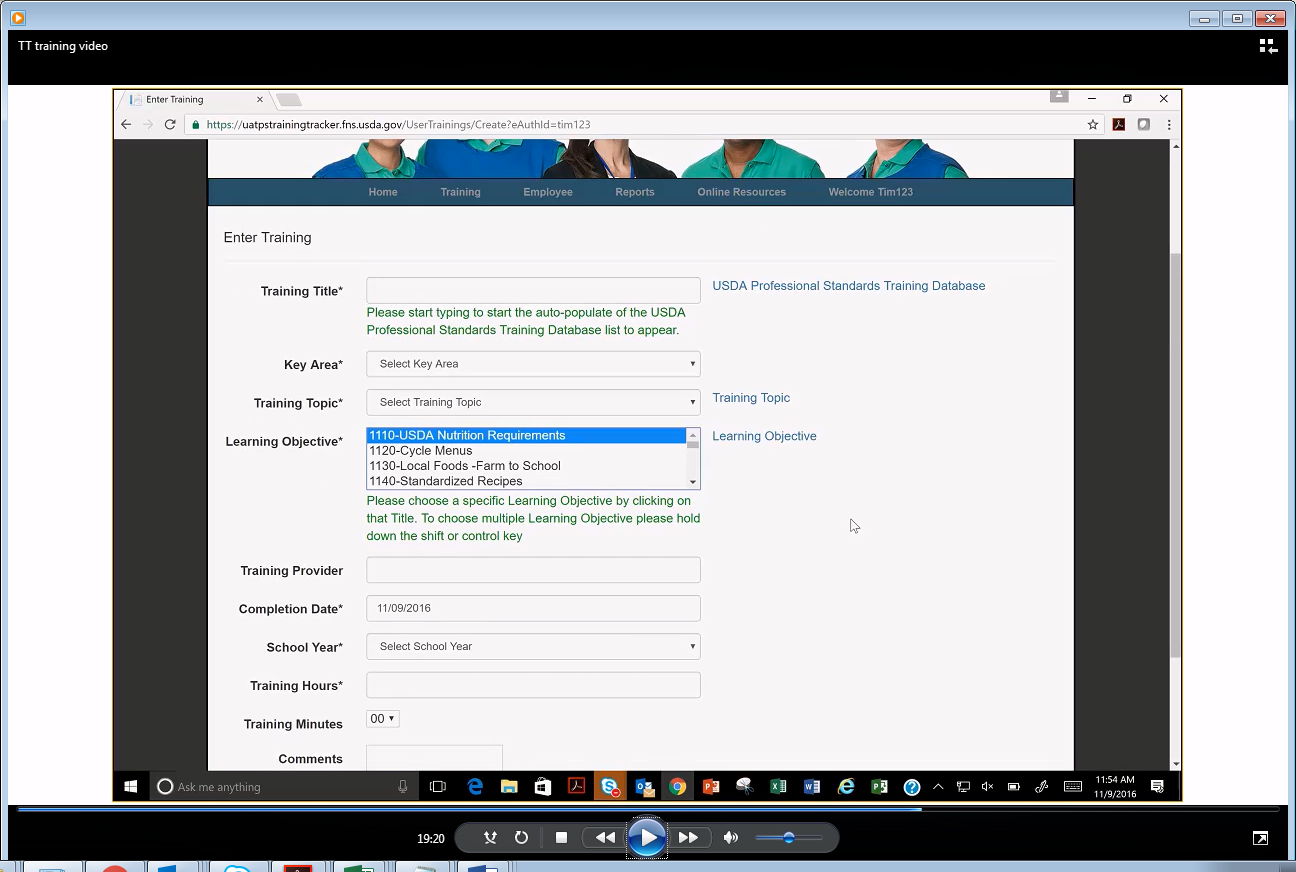Open the Welcome Tim123 user menu
This screenshot has height=872, width=1296.
871,192
